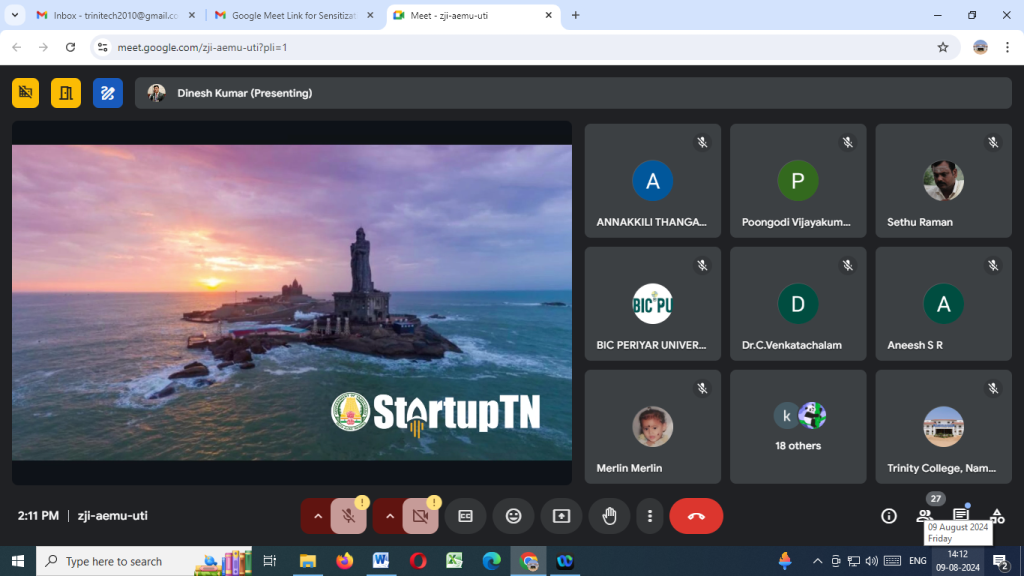Image resolution: width=1024 pixels, height=576 pixels.
Task: Raise your hand in the meeting
Action: point(609,516)
